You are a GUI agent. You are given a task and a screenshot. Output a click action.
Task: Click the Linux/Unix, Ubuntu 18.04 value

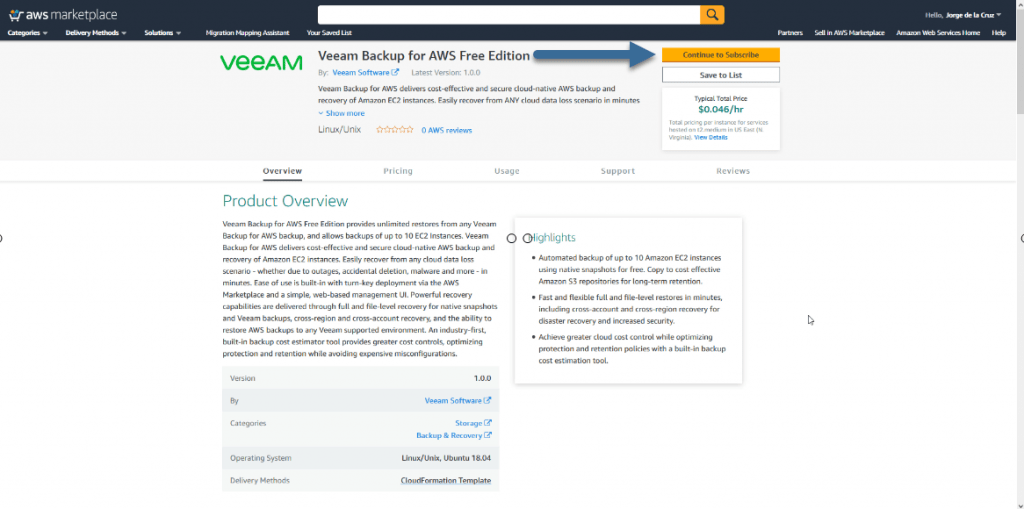446,458
